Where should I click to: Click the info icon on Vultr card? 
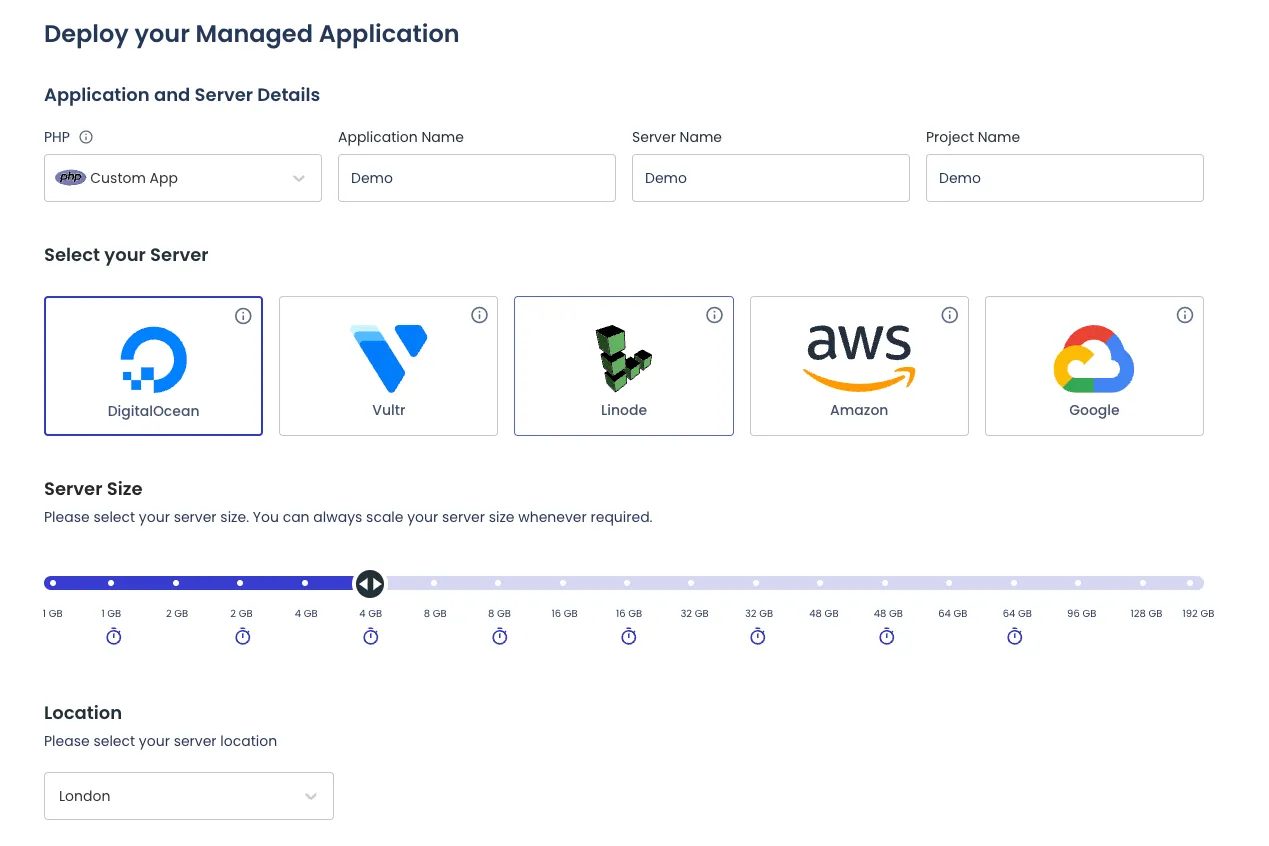coord(479,315)
